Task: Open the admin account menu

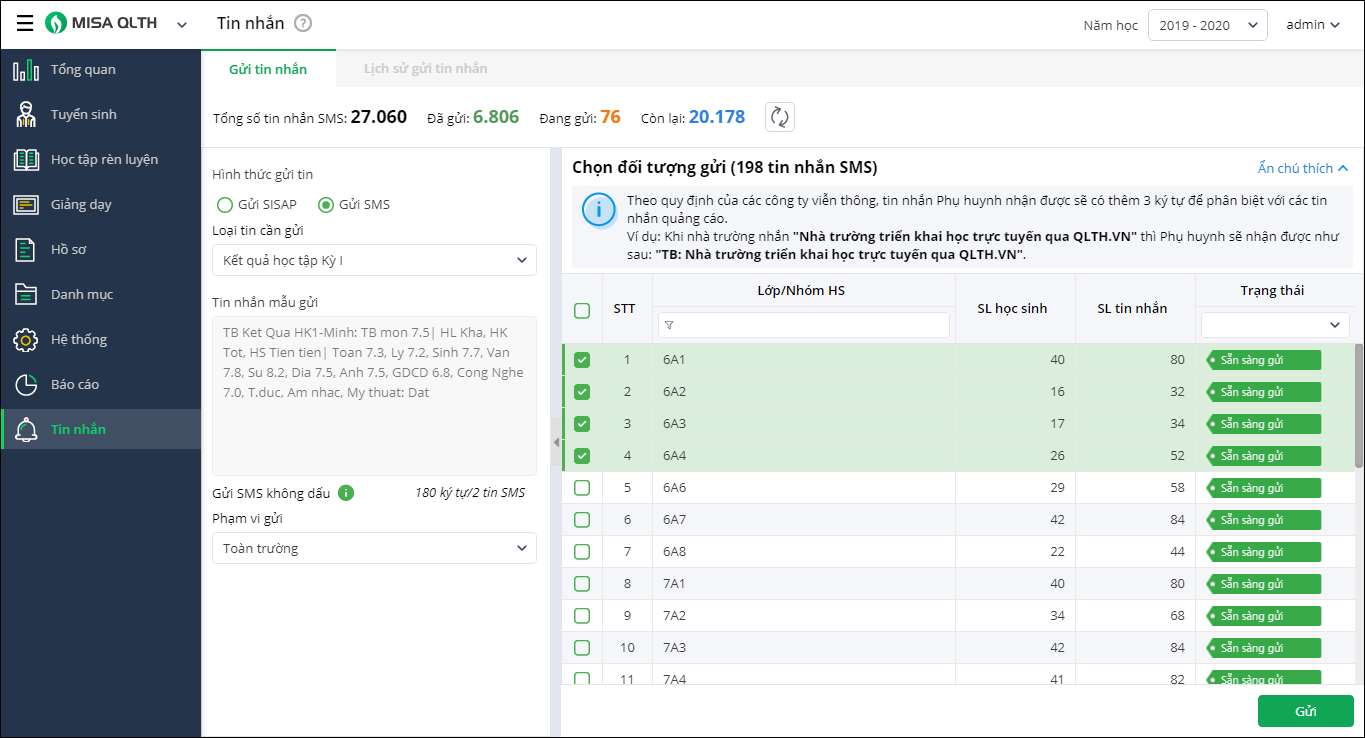Action: tap(1312, 25)
